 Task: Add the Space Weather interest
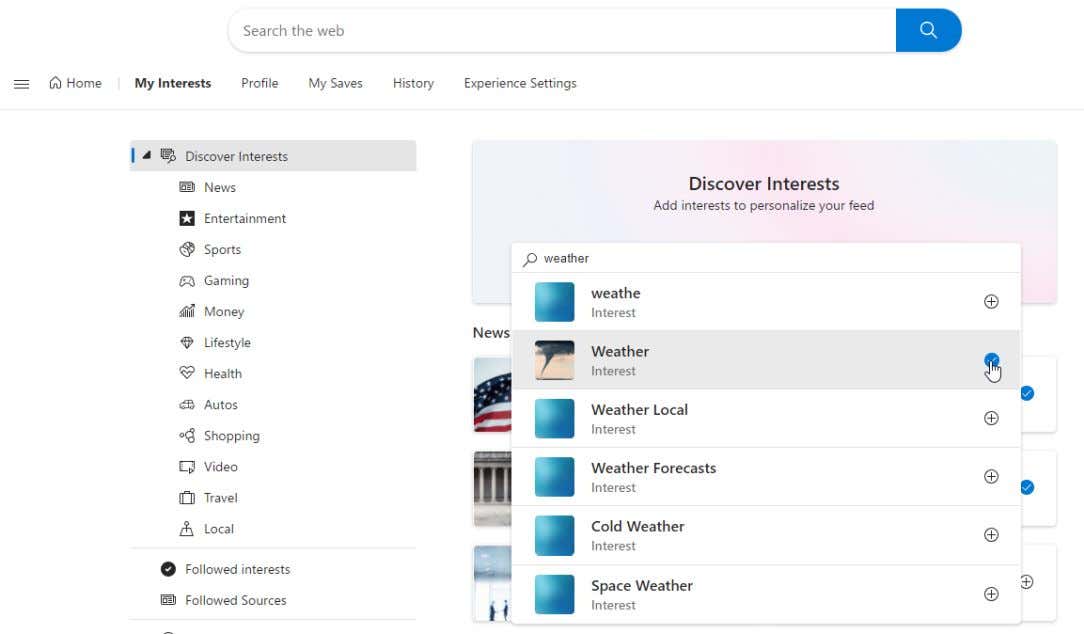click(x=991, y=594)
